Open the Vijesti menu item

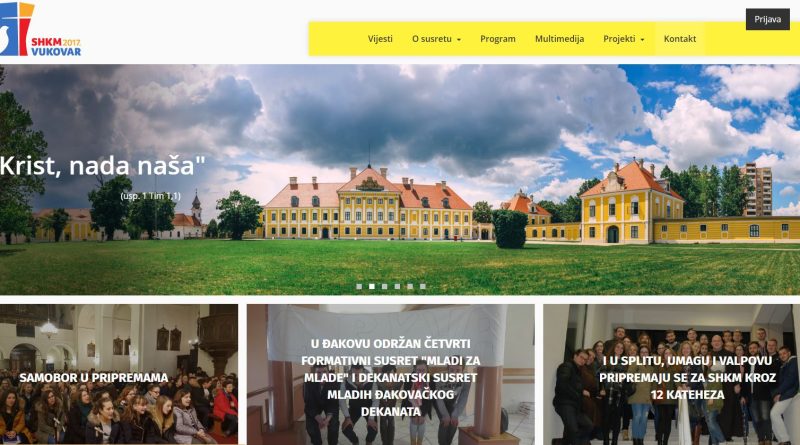click(380, 39)
